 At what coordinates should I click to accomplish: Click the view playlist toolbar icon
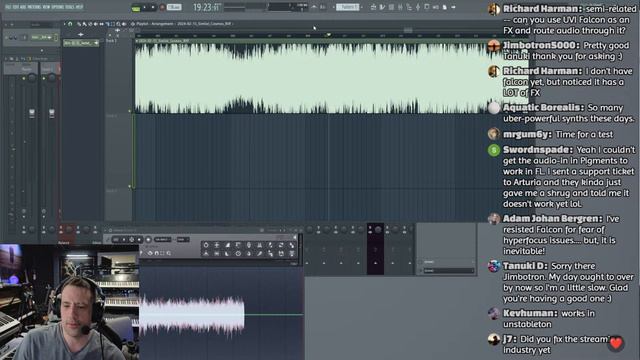(373, 7)
